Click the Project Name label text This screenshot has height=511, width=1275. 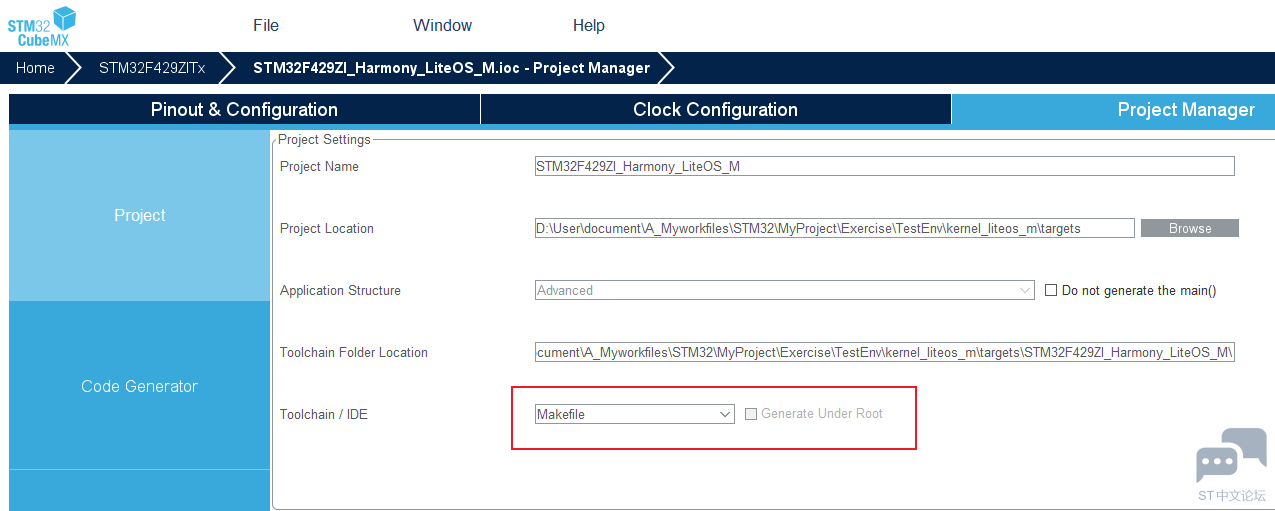tap(319, 166)
